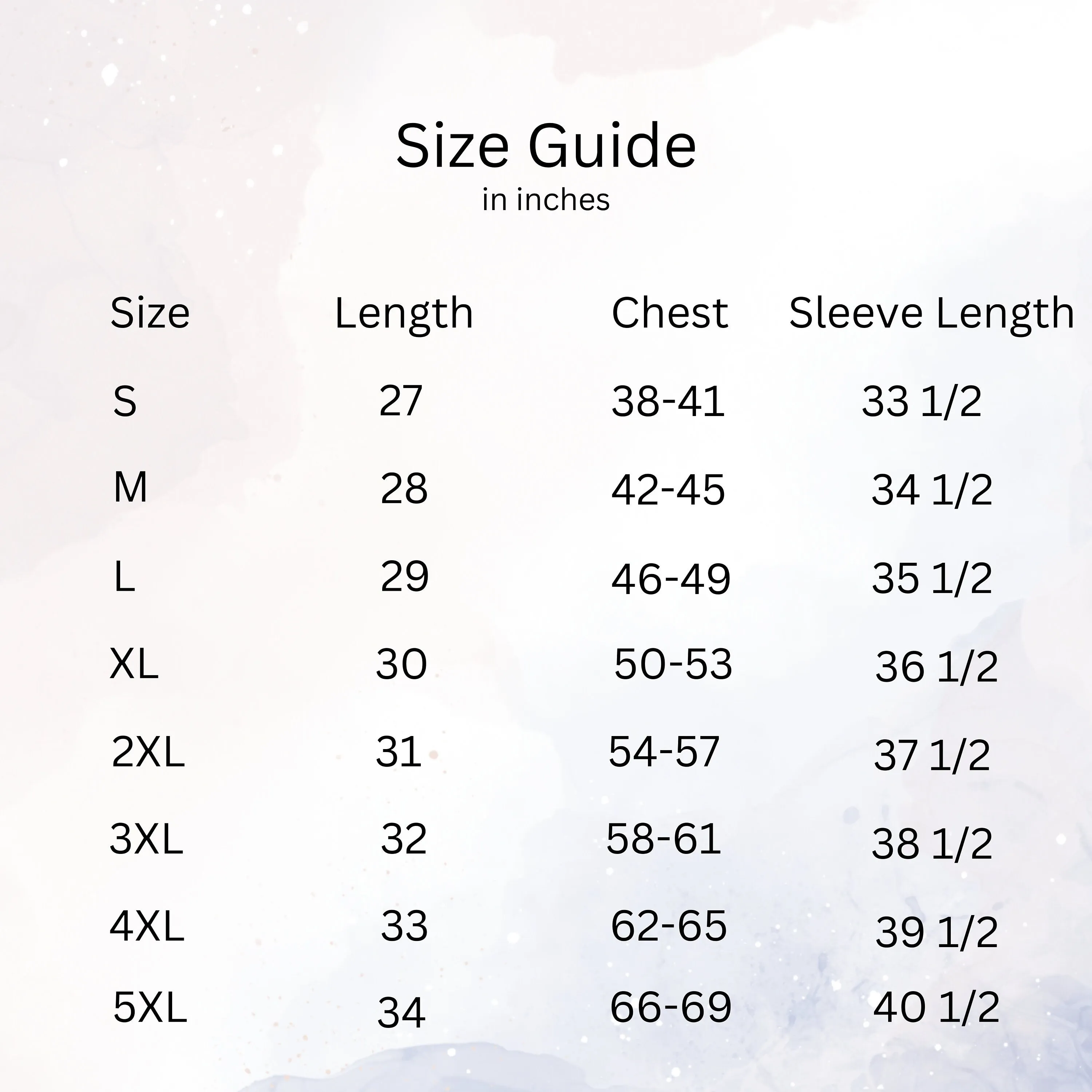Click the chest range 46-49
This screenshot has width=1092, height=1092.
(x=671, y=579)
